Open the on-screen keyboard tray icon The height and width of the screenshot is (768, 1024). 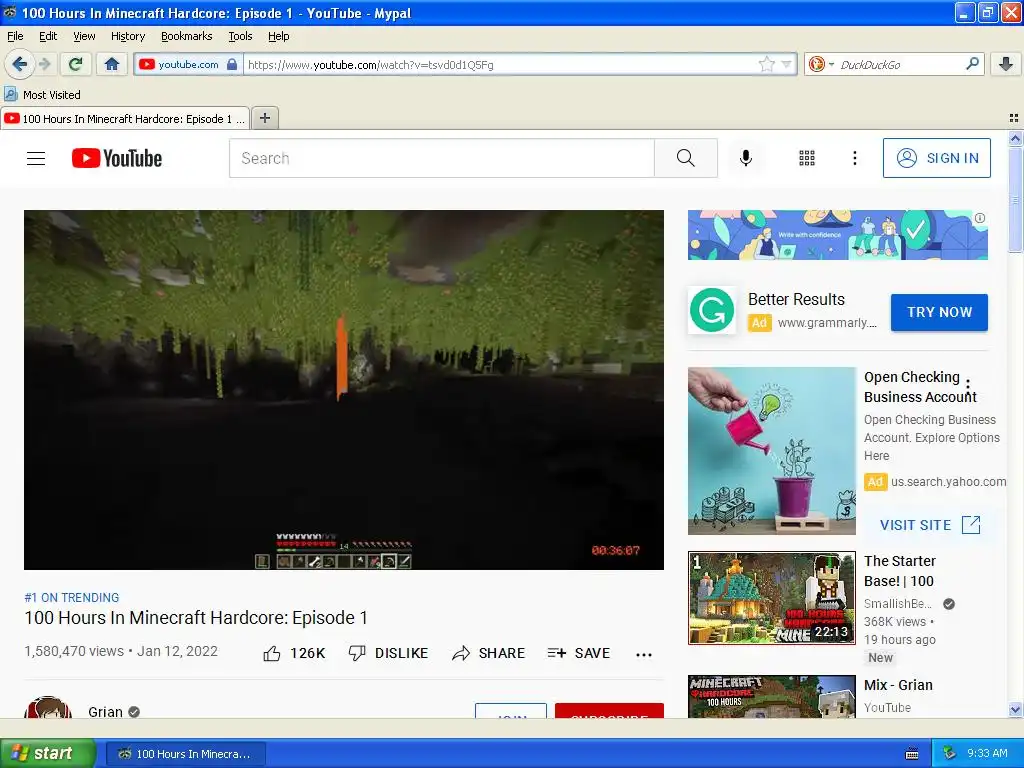click(x=912, y=754)
